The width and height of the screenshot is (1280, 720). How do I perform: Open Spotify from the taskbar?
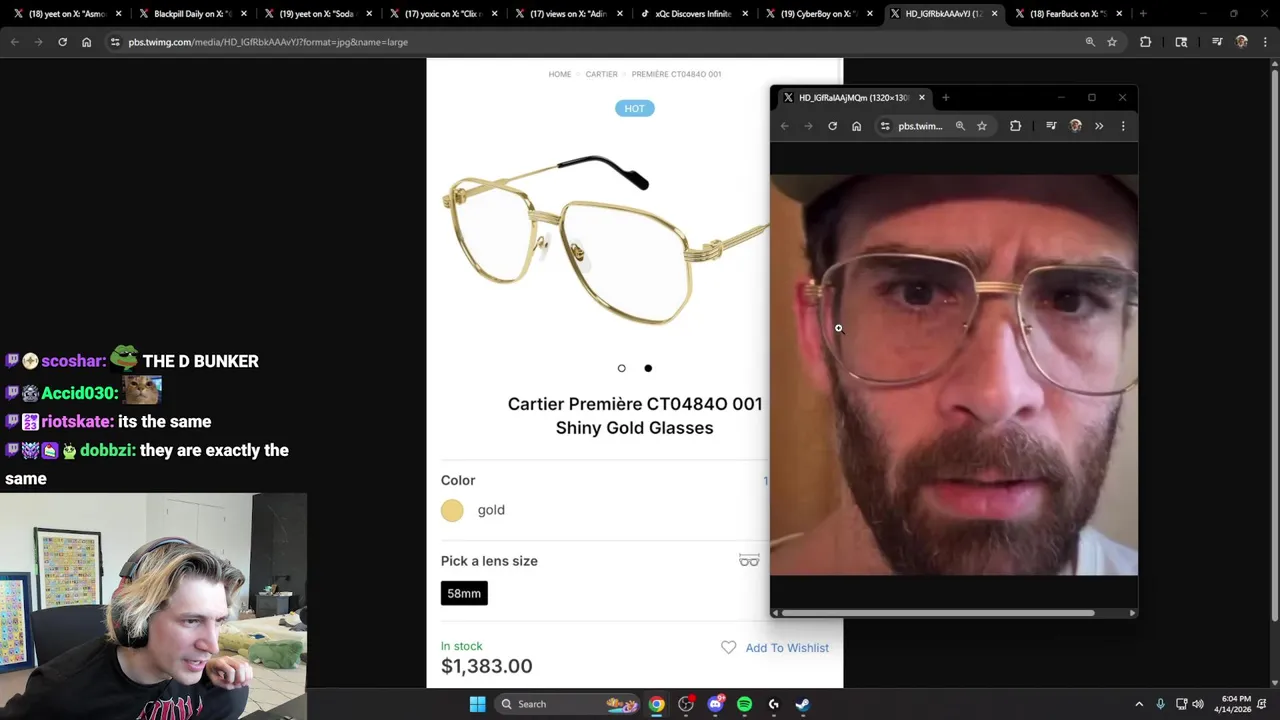[744, 704]
